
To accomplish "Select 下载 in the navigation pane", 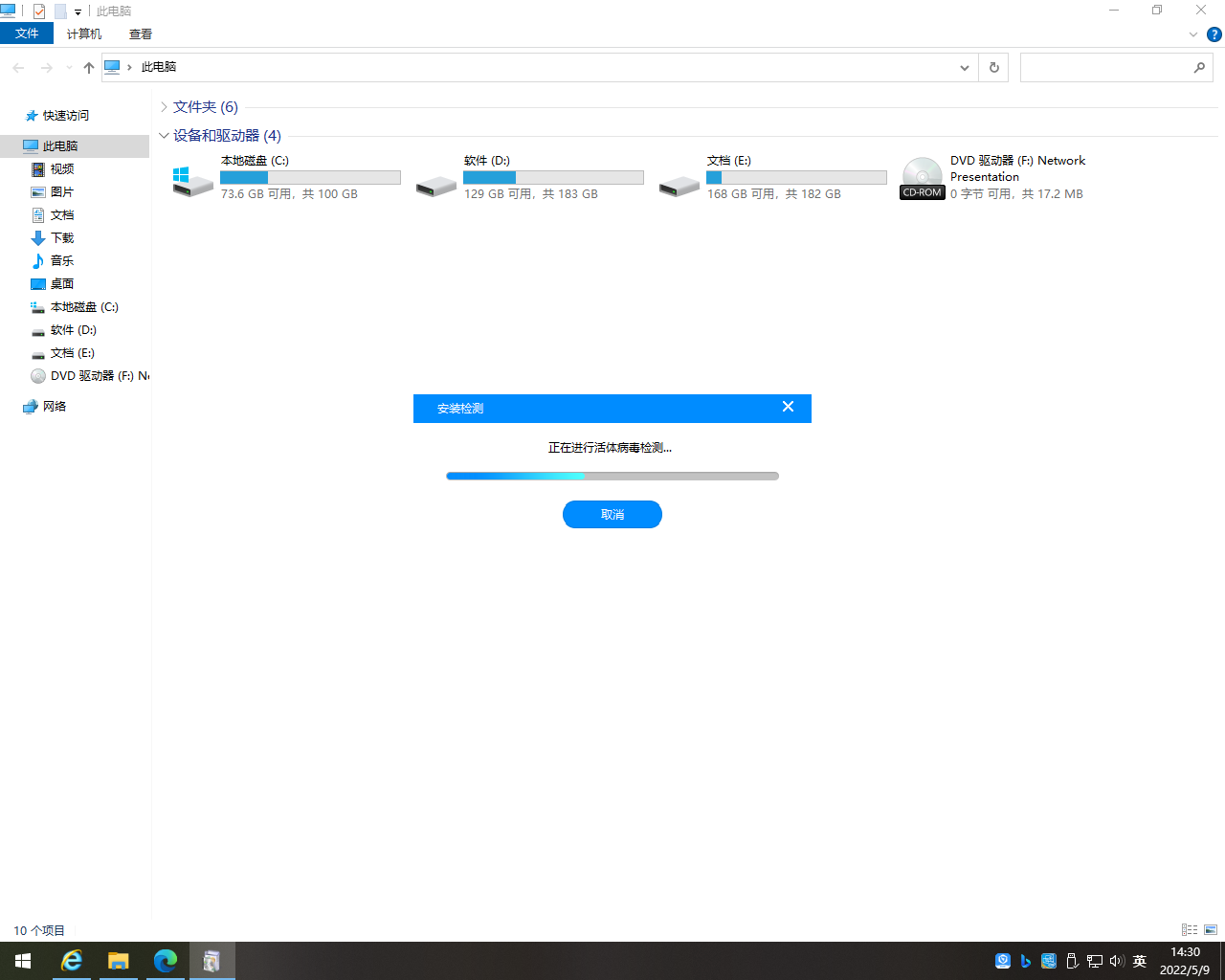I will pyautogui.click(x=62, y=238).
